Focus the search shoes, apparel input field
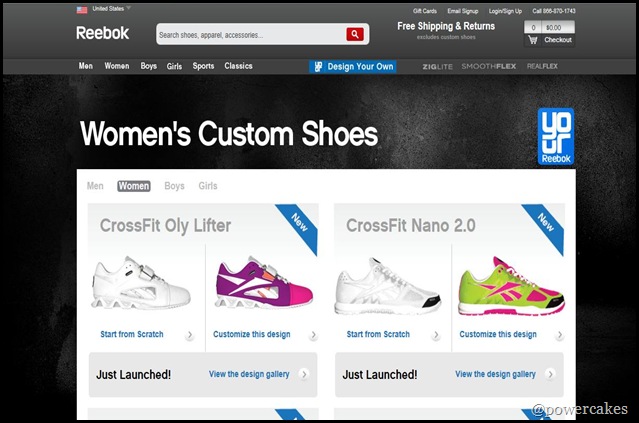Viewport: 639px width, 423px height. (x=251, y=35)
